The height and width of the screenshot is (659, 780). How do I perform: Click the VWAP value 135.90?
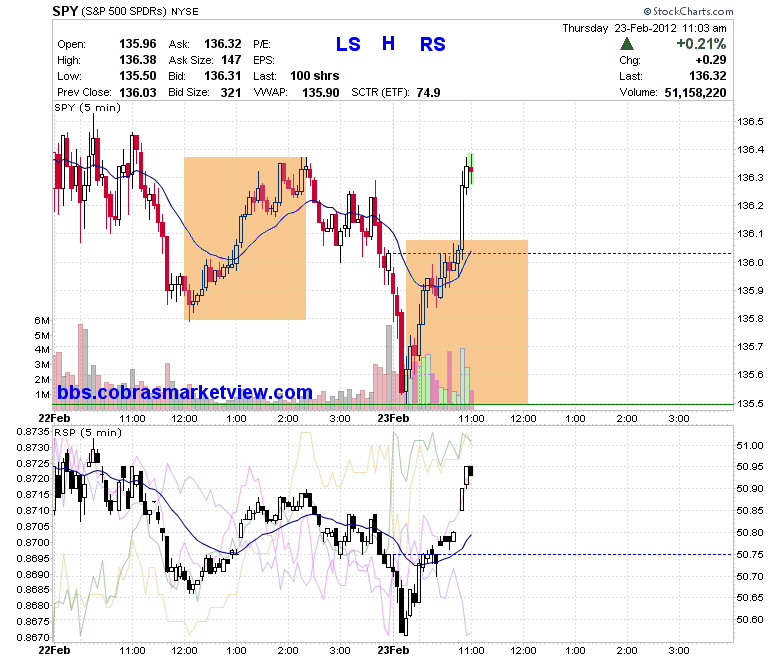pyautogui.click(x=321, y=93)
